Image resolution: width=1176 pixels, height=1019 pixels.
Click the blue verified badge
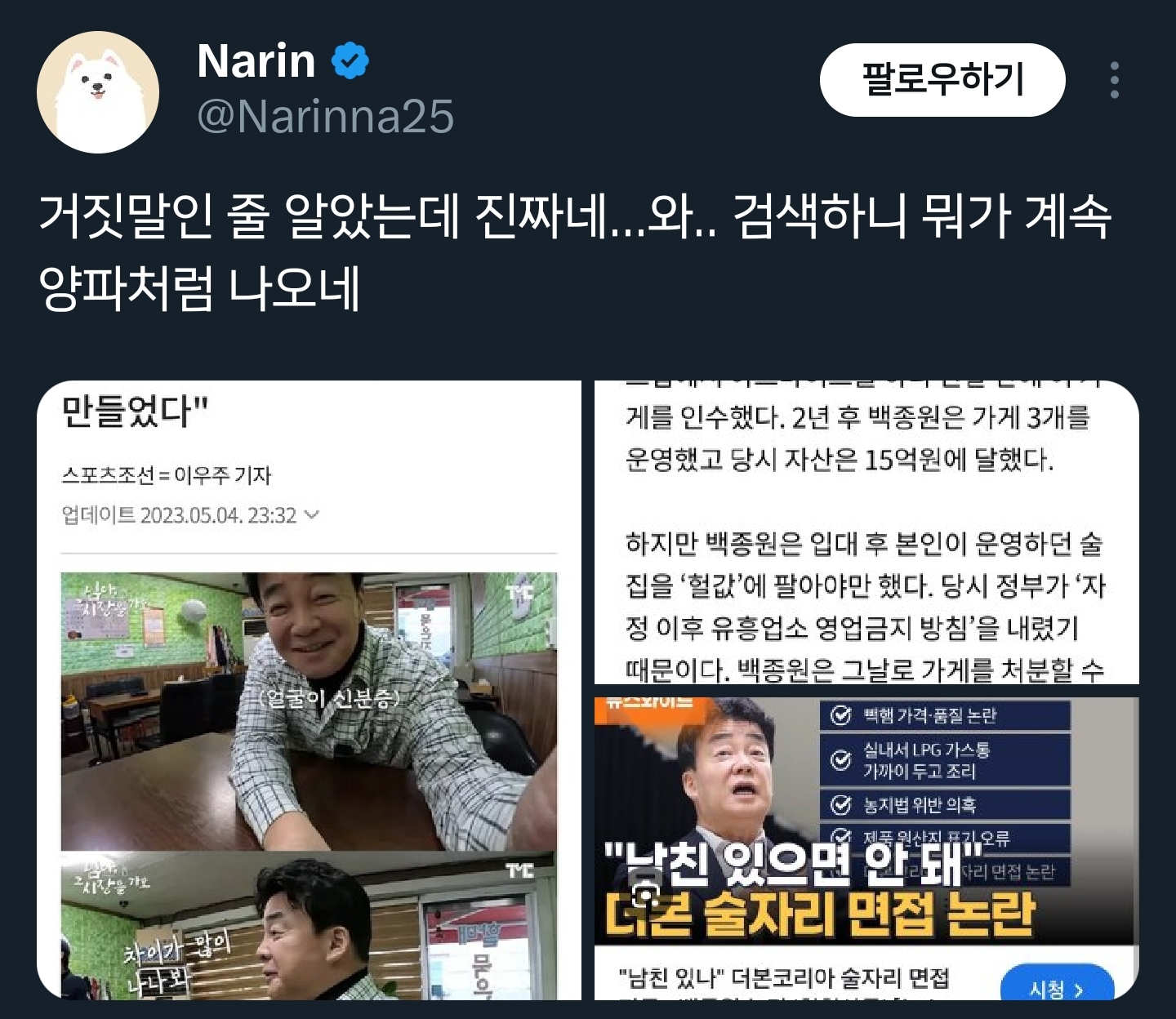(350, 61)
